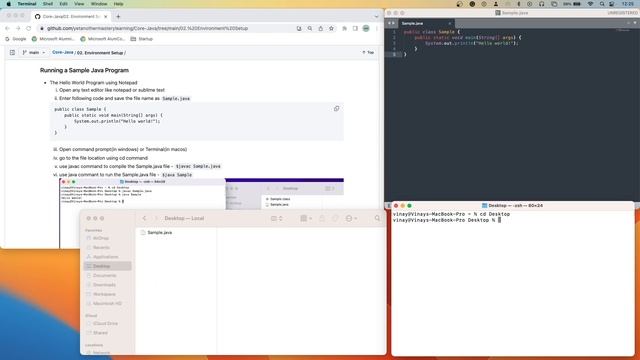Image resolution: width=640 pixels, height=360 pixels.
Task: Open Finder group-by dropdown
Action: click(x=306, y=218)
